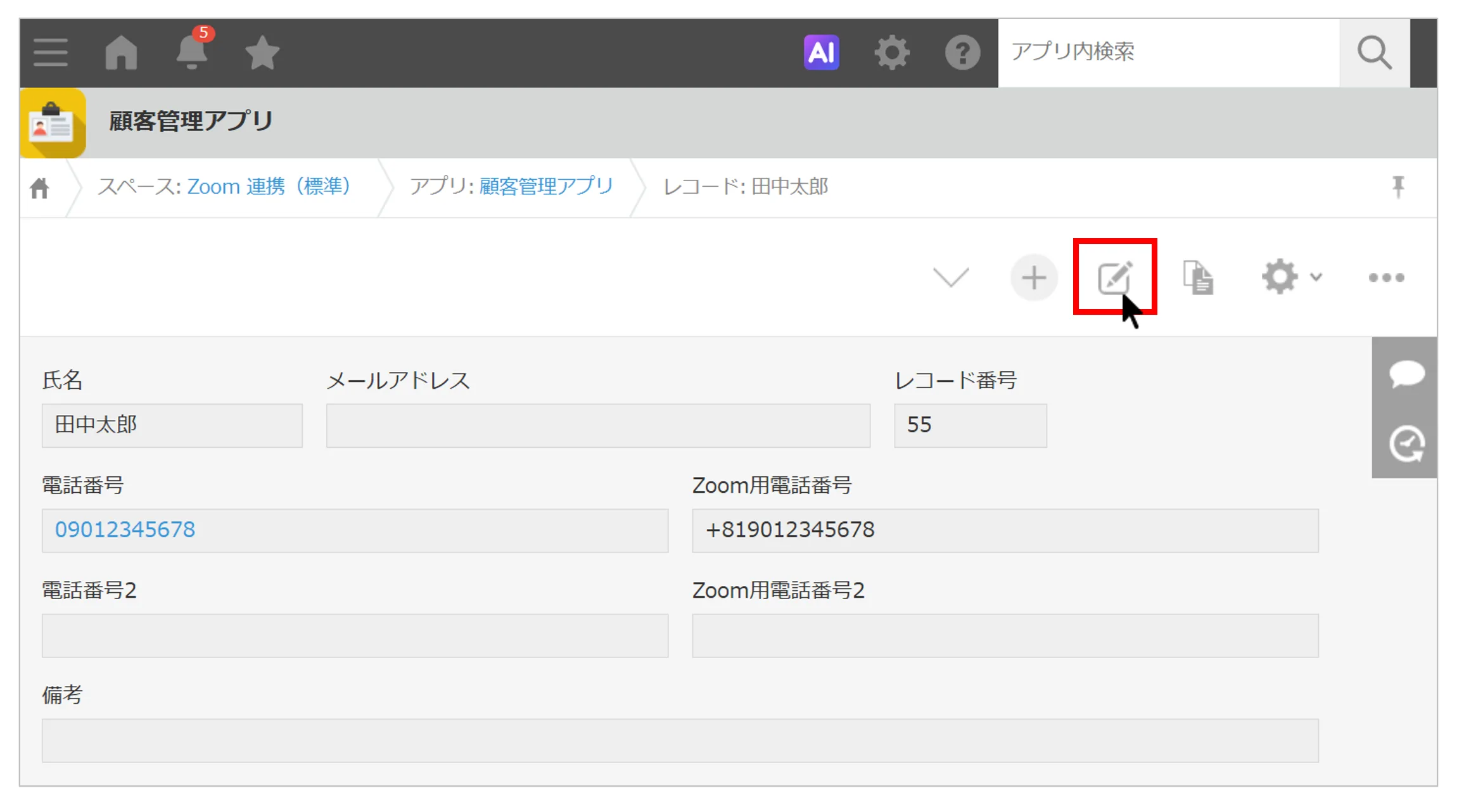Go to next record with down chevron
Image resolution: width=1464 pixels, height=812 pixels.
point(951,277)
